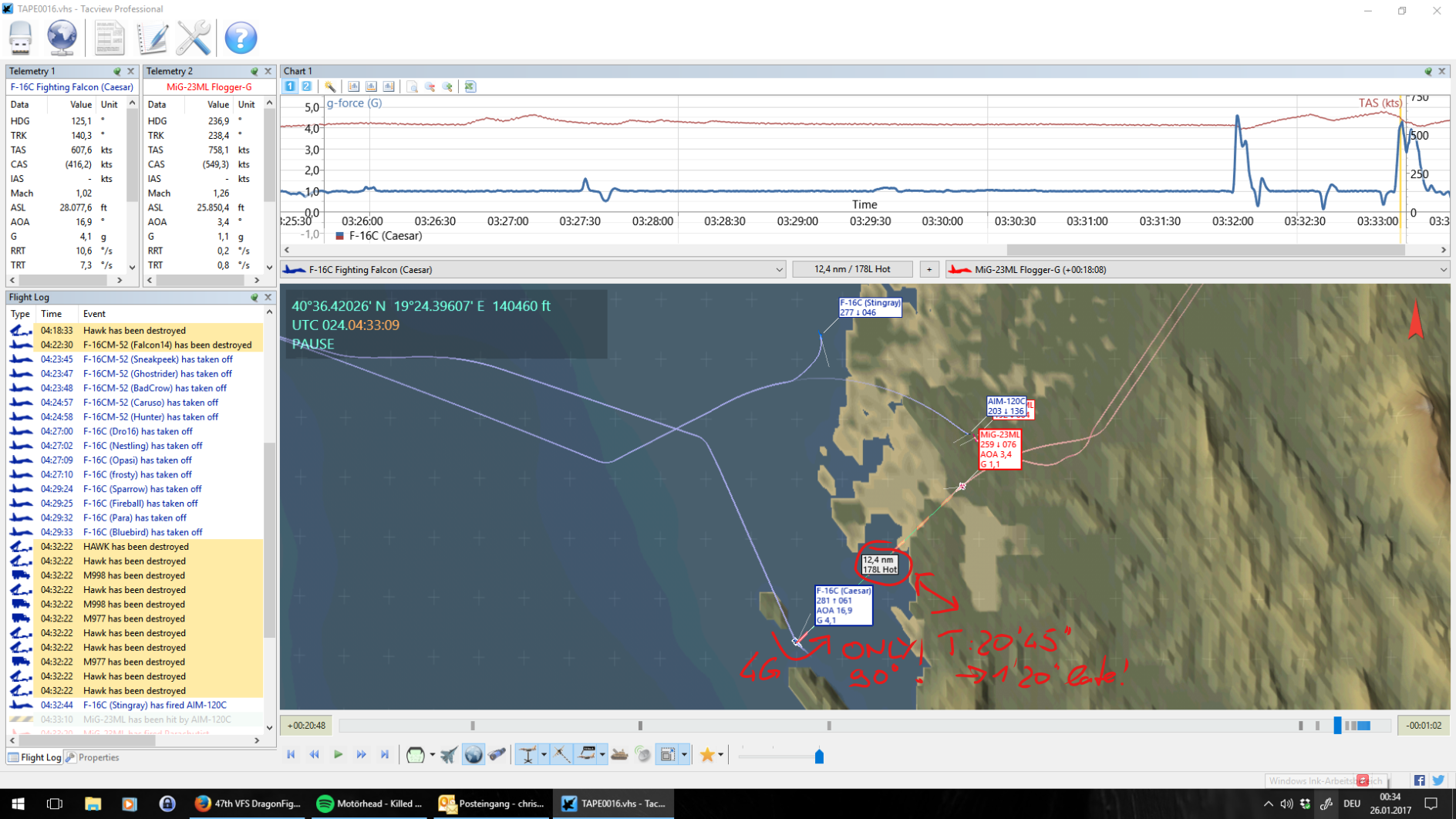Open the Windows Start menu
The height and width of the screenshot is (819, 1456).
(18, 804)
